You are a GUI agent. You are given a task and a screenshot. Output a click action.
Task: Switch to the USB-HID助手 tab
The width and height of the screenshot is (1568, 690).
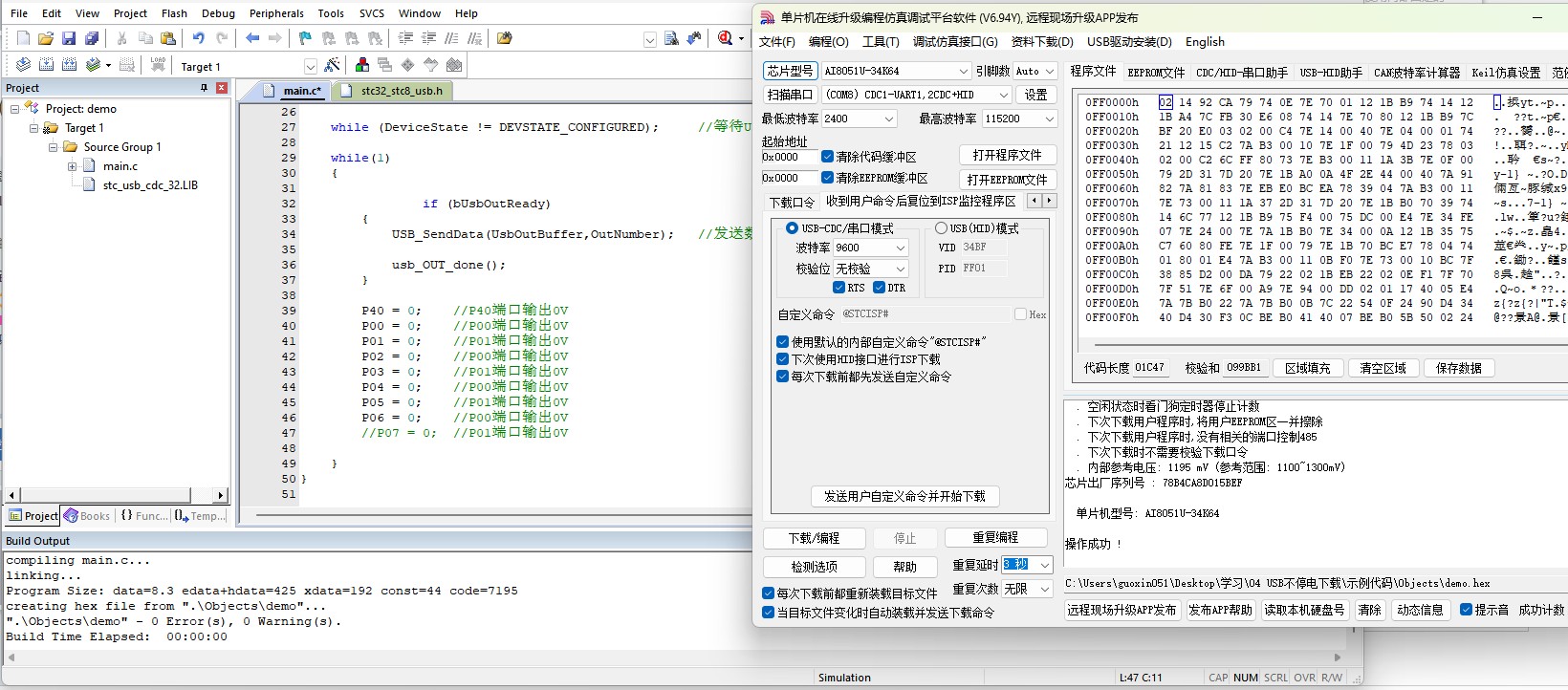pyautogui.click(x=1331, y=73)
